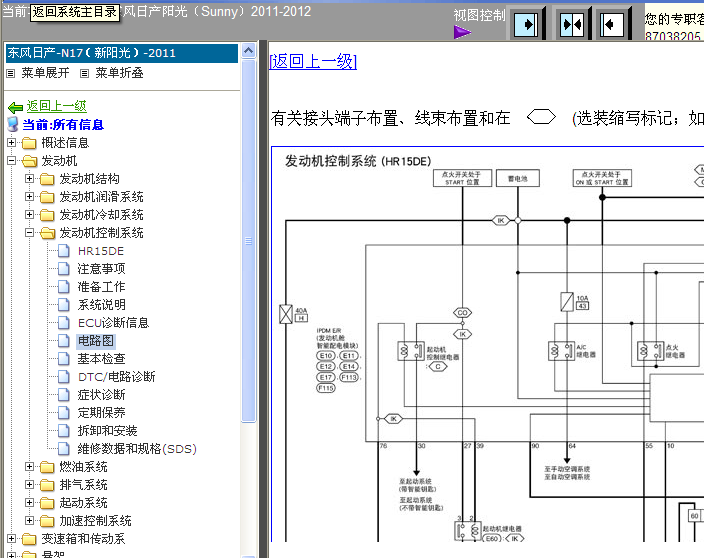Click the folder icon for 发动机结构
This screenshot has height=558, width=704.
[x=47, y=179]
